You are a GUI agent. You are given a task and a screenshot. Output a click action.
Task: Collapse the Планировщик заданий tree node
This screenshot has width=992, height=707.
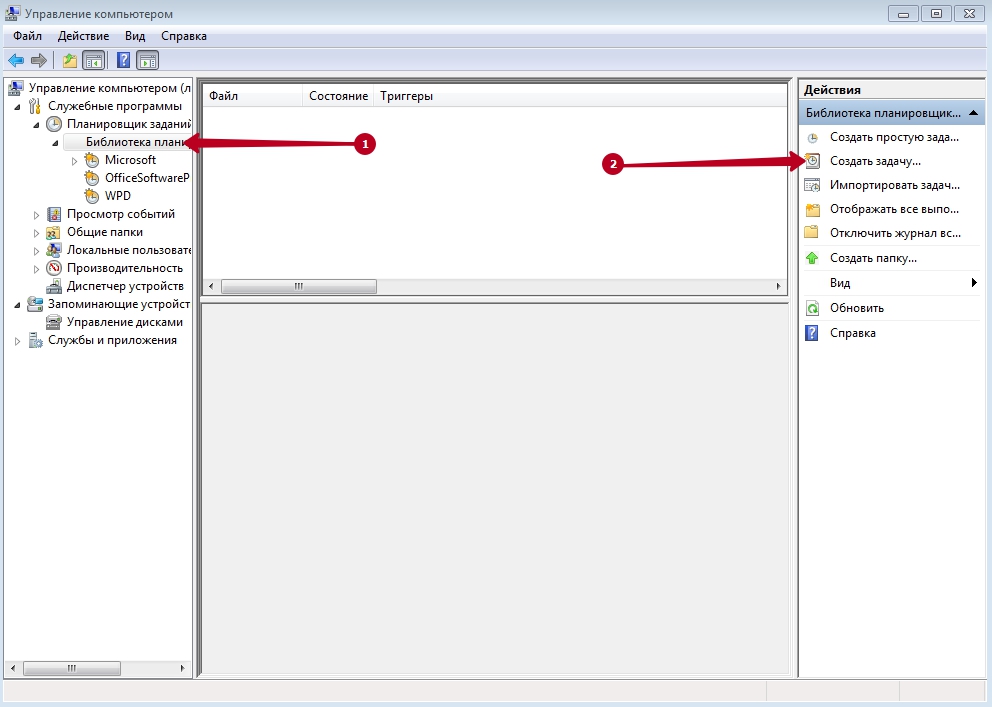36,125
